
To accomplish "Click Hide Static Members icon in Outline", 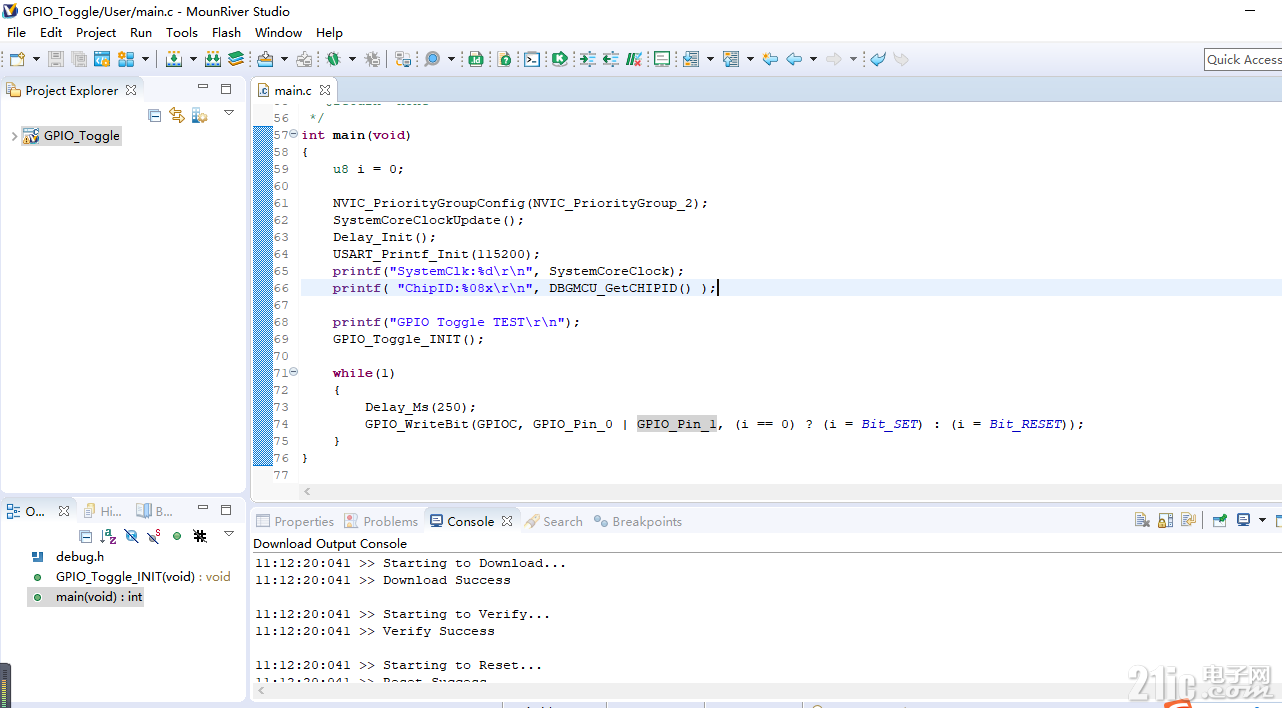I will click(x=154, y=536).
